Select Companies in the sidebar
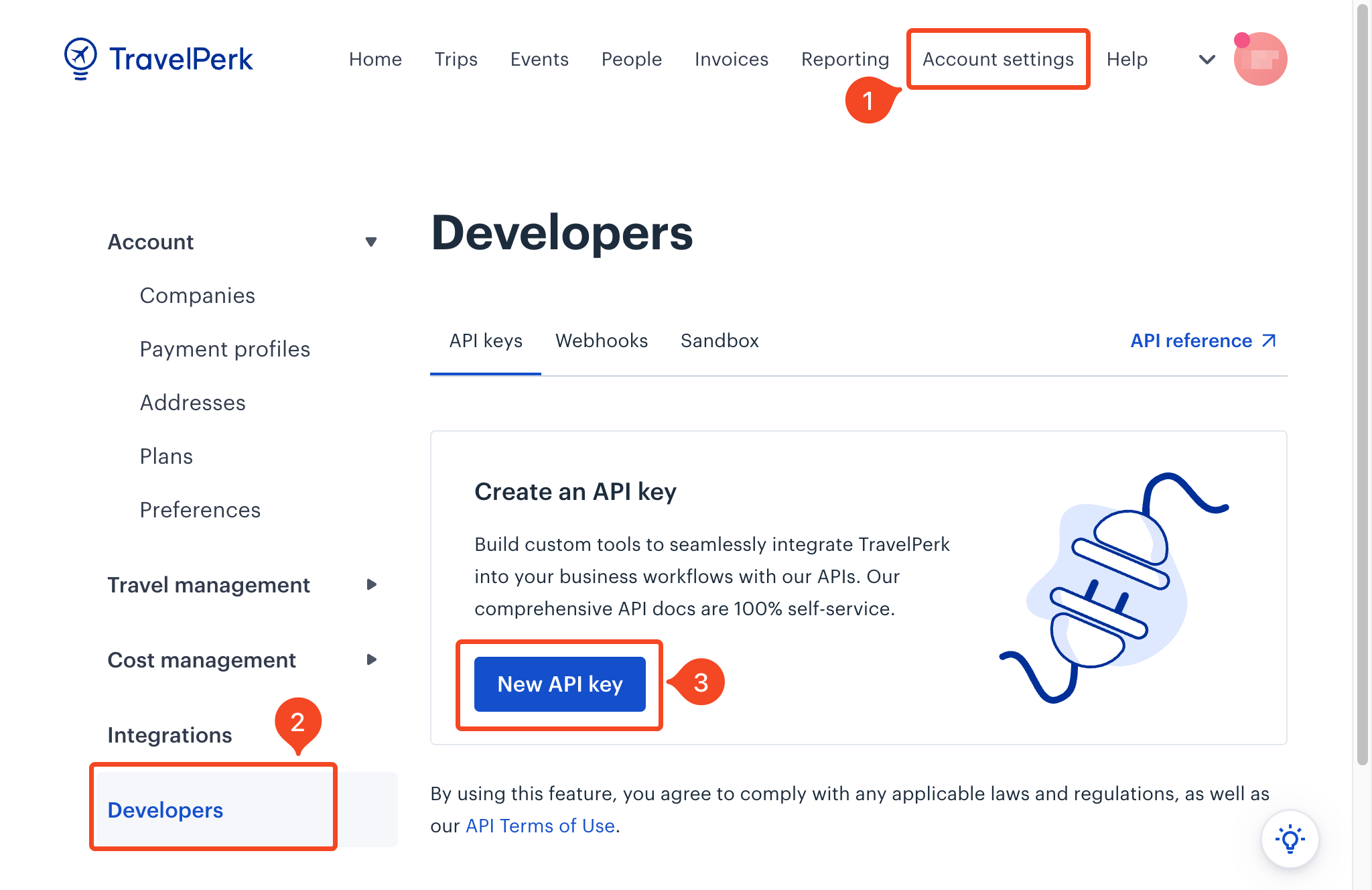The image size is (1372, 890). (198, 296)
